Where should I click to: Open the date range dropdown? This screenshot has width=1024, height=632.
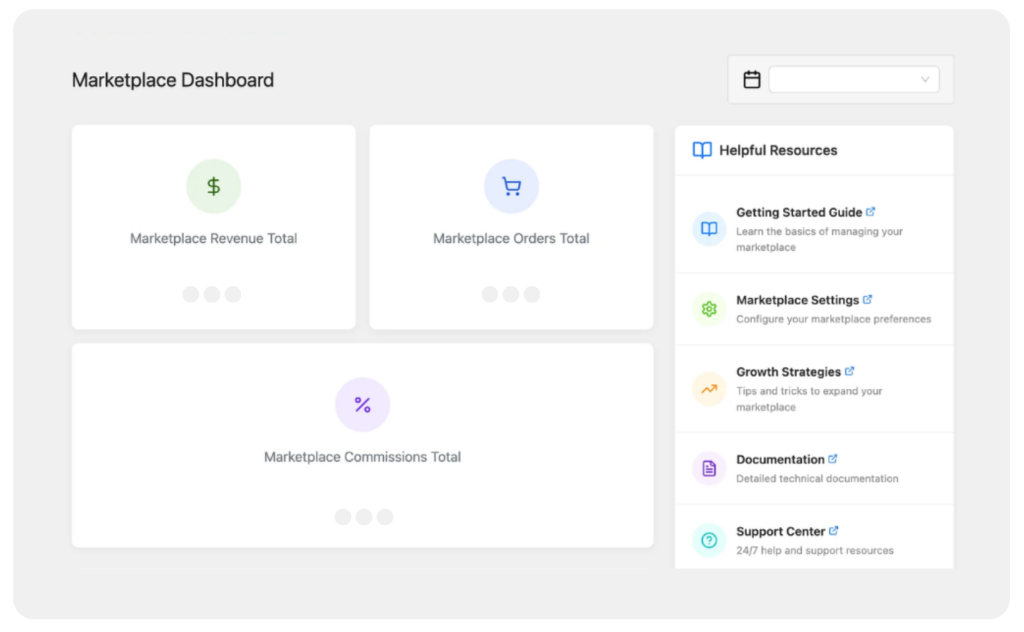(x=853, y=79)
